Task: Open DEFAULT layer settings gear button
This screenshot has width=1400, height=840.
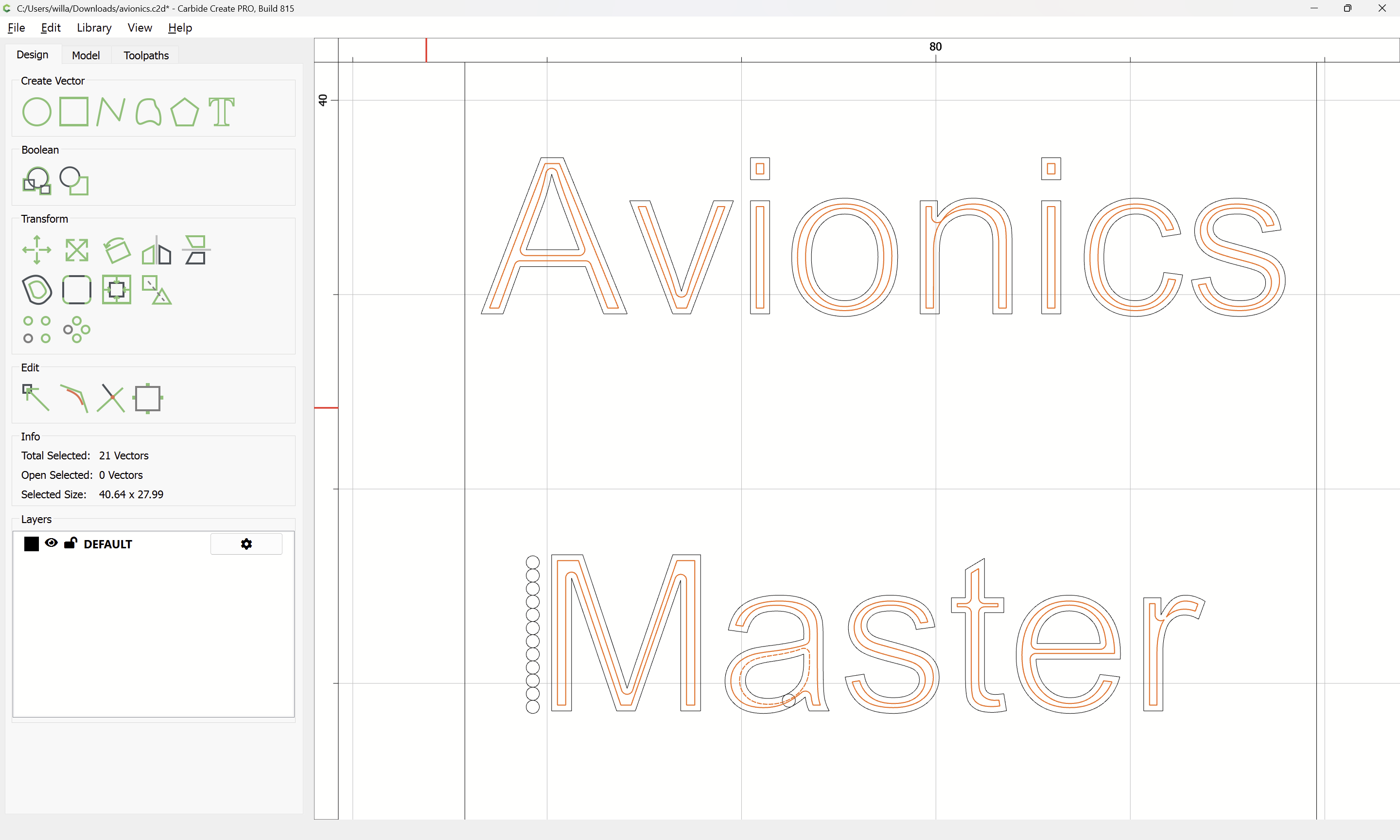Action: (246, 544)
